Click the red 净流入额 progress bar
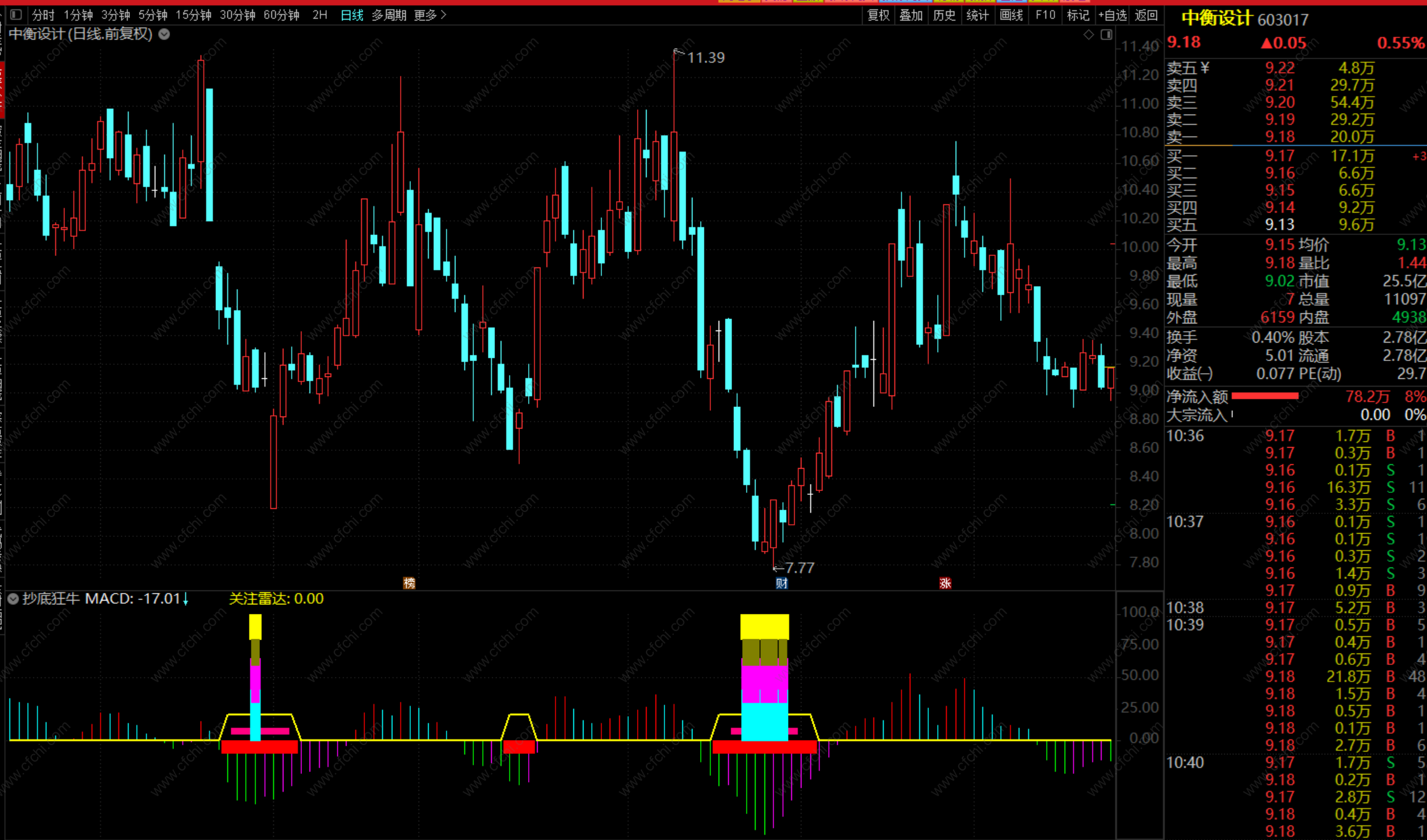1427x840 pixels. pyautogui.click(x=1265, y=396)
